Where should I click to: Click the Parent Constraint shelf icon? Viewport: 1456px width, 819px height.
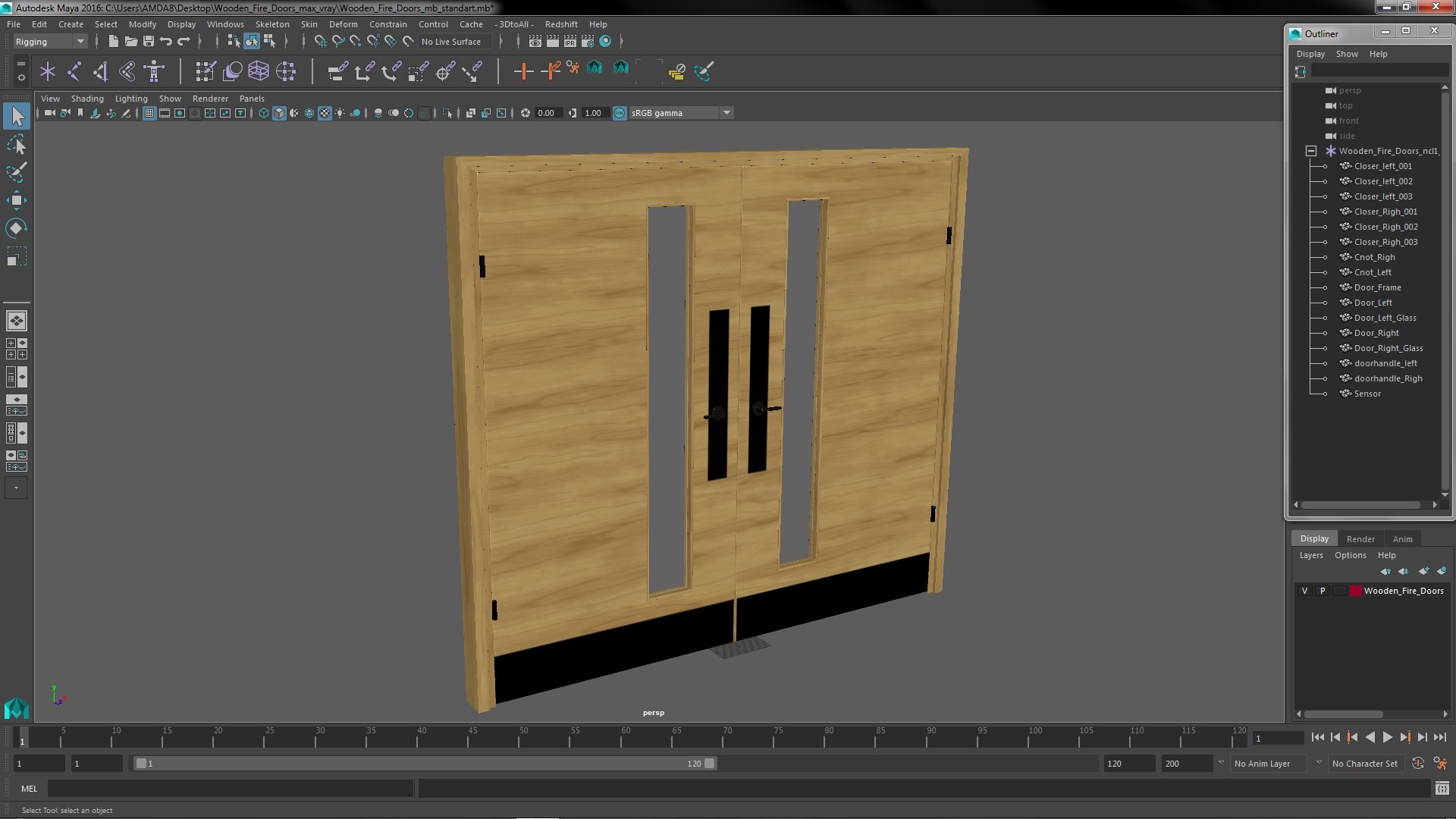click(x=337, y=71)
